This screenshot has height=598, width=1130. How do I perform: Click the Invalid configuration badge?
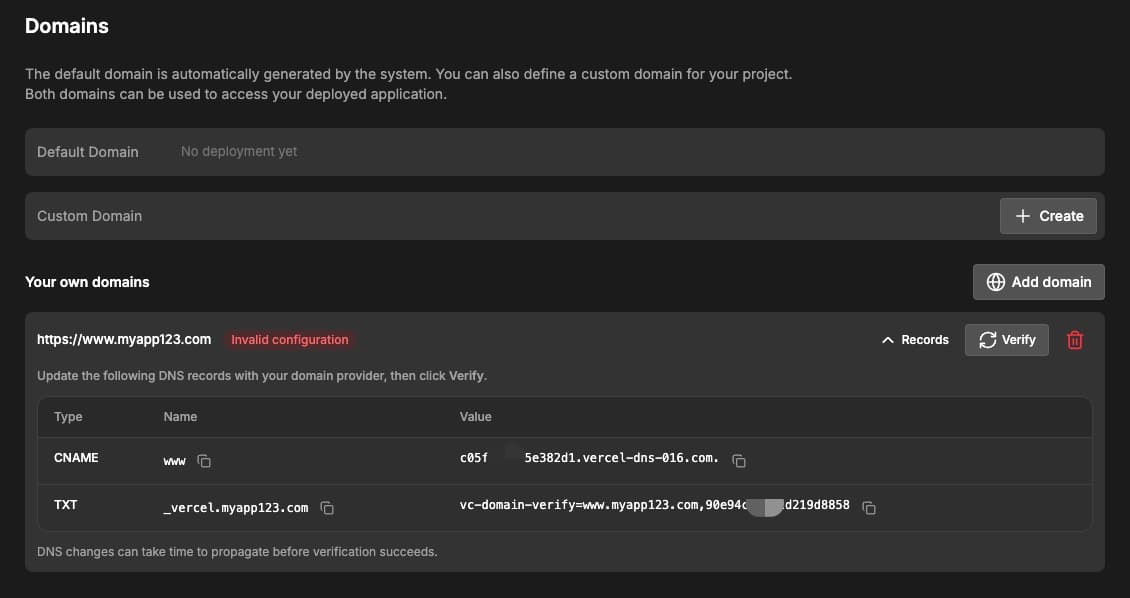click(290, 339)
